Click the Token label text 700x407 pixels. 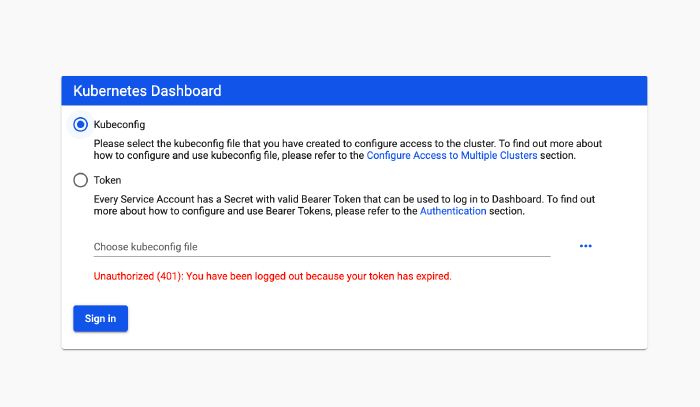tap(107, 180)
